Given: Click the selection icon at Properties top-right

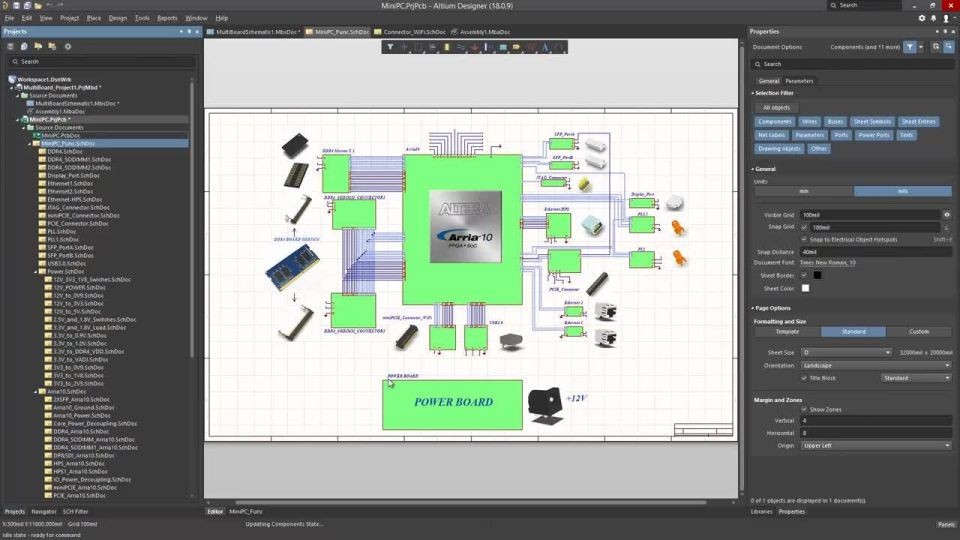Looking at the screenshot, I should click(x=948, y=47).
